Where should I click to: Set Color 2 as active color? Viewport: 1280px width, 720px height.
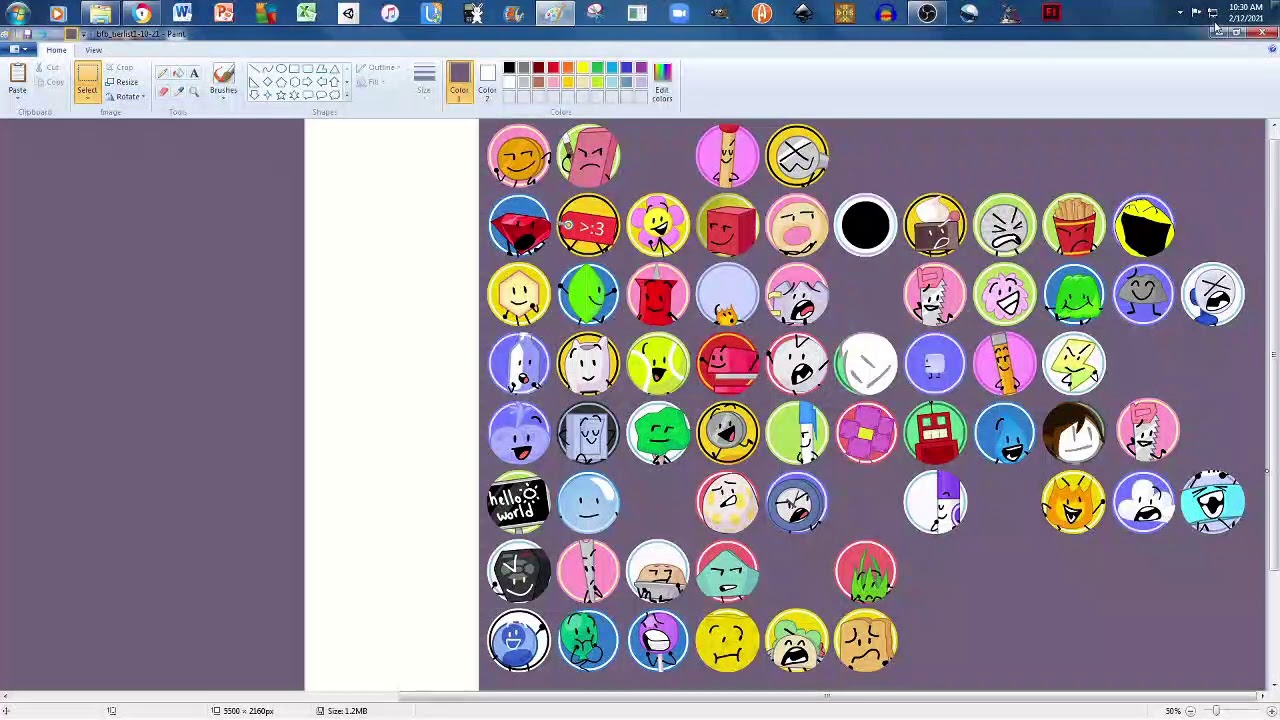pos(487,80)
